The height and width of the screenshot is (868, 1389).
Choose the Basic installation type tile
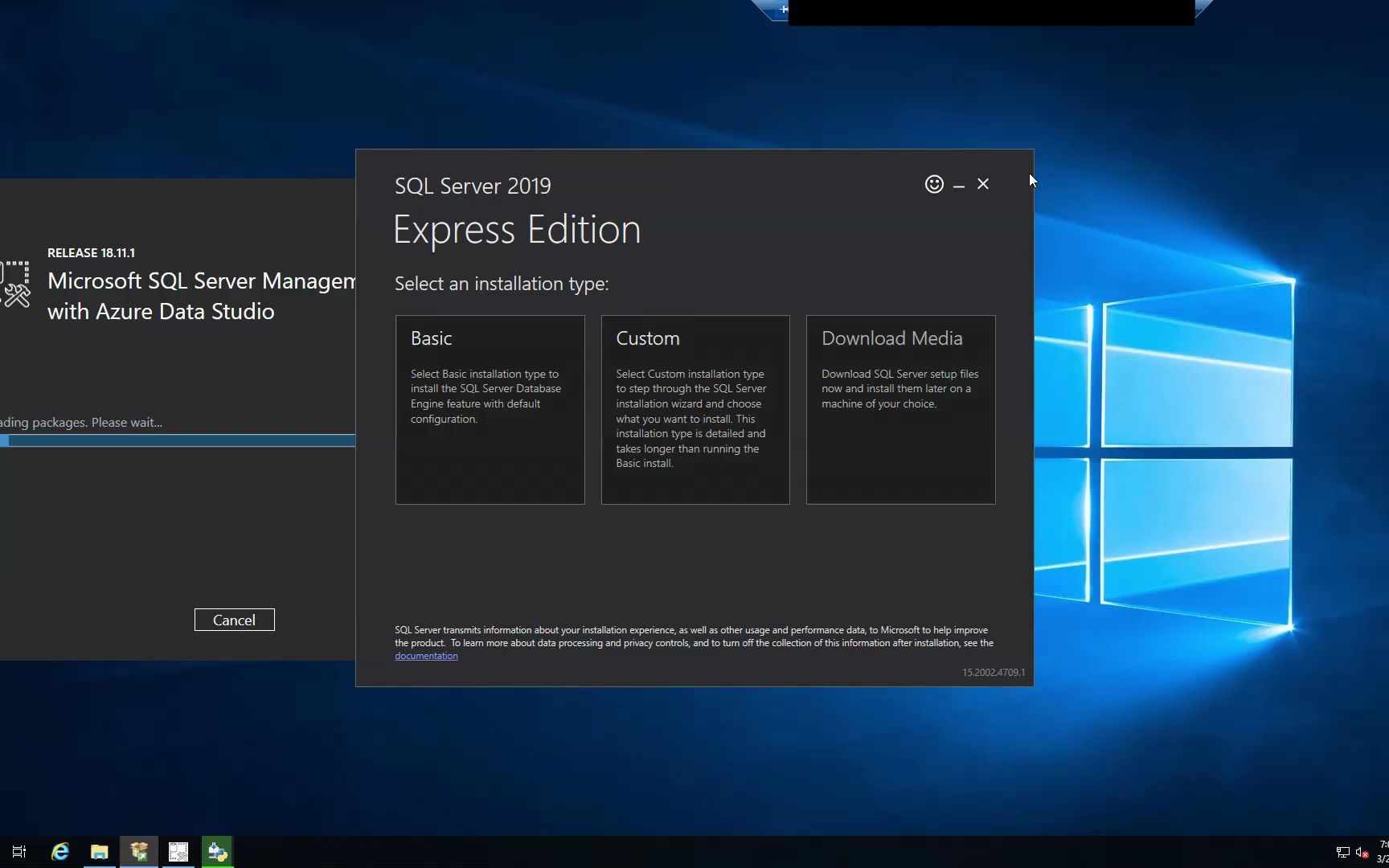pos(490,410)
